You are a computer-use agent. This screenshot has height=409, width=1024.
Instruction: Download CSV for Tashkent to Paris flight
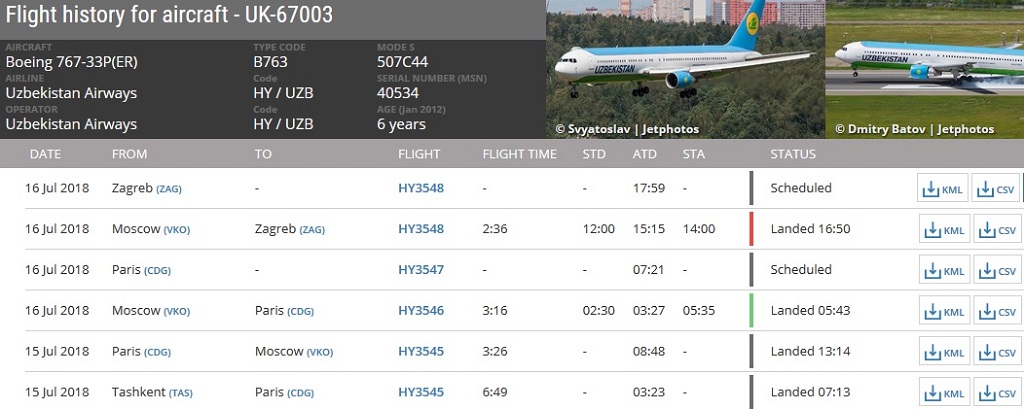pyautogui.click(x=997, y=393)
